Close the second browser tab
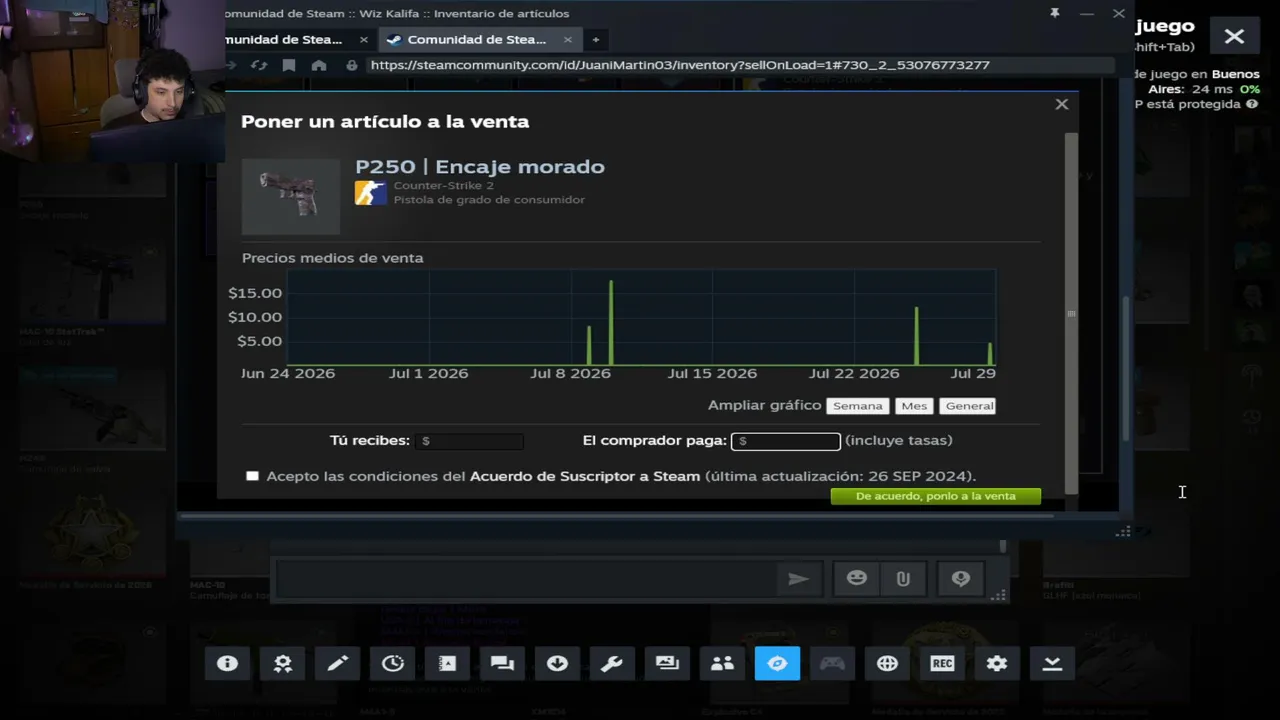Screen dimensions: 1280x720 click(568, 39)
